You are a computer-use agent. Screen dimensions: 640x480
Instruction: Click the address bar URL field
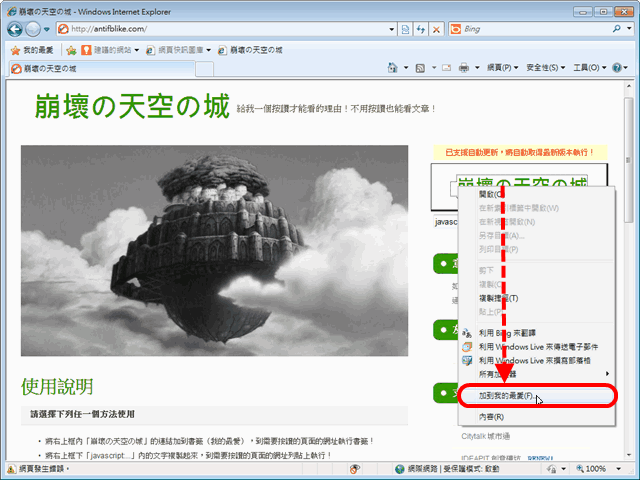point(229,29)
